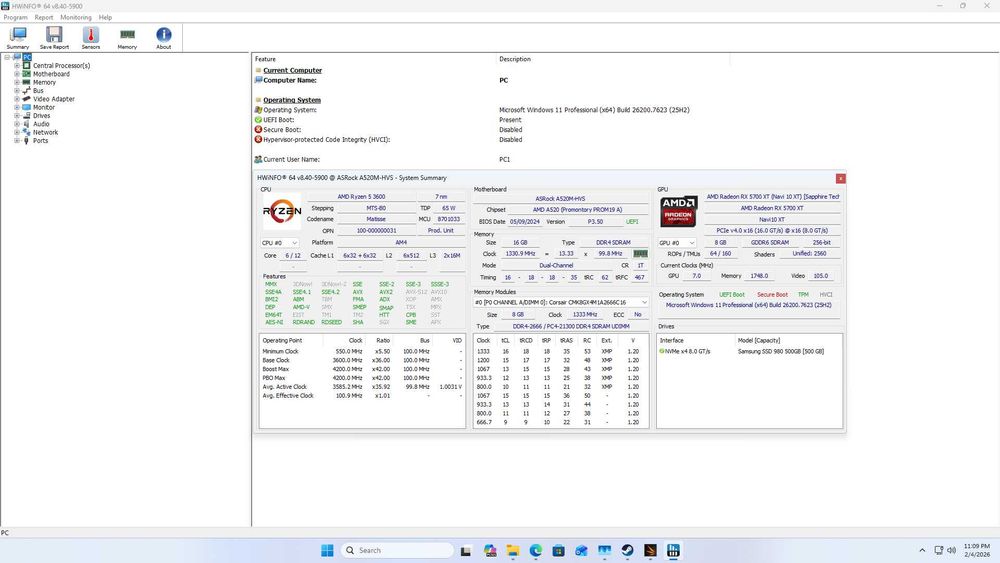
Task: Expand the Memory tree node
Action: [x=17, y=82]
